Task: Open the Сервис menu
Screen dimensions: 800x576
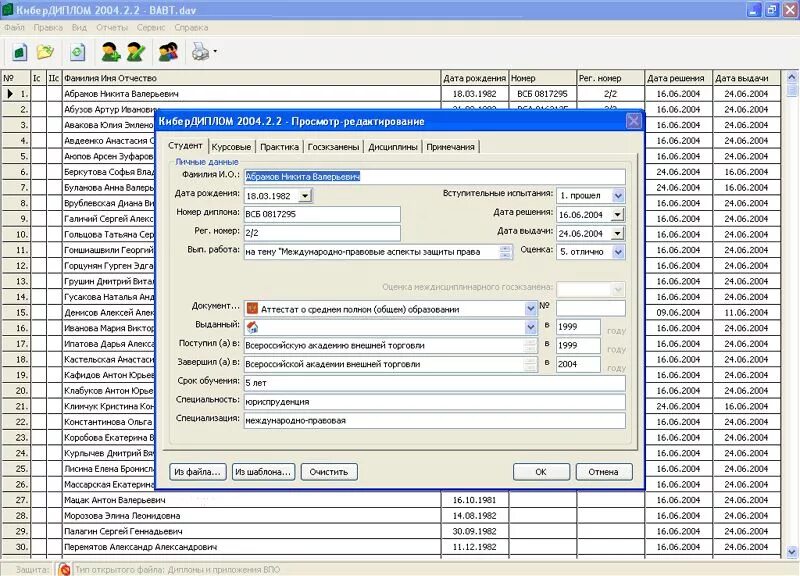Action: (x=151, y=28)
